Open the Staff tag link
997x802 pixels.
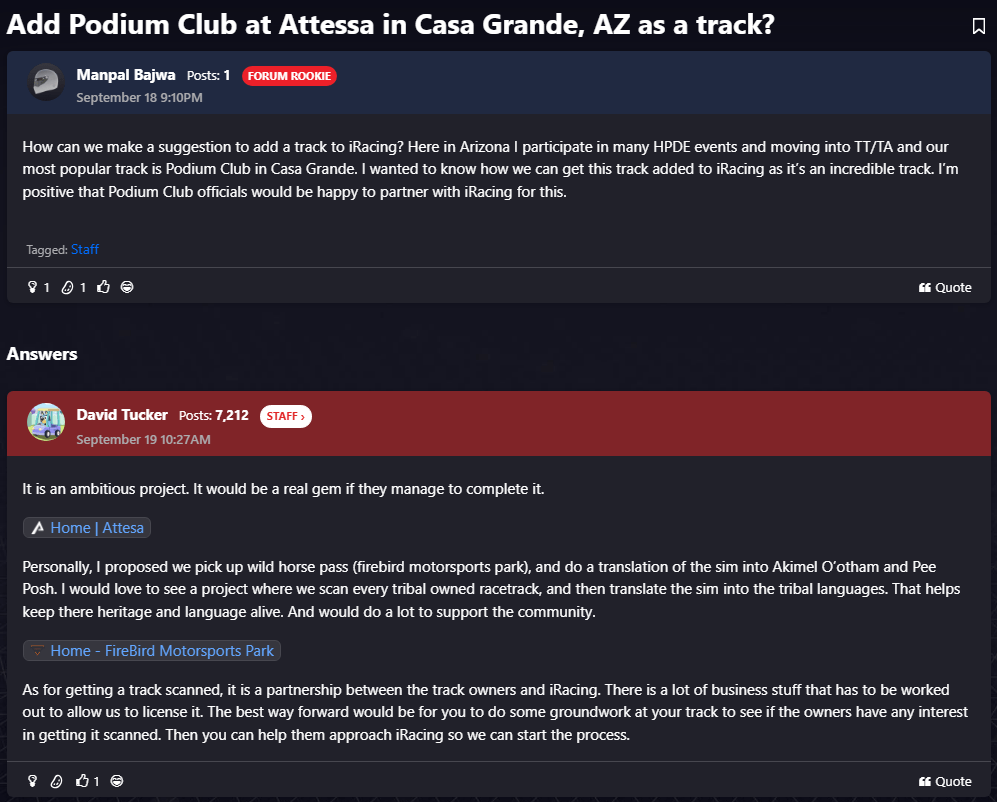[x=85, y=249]
